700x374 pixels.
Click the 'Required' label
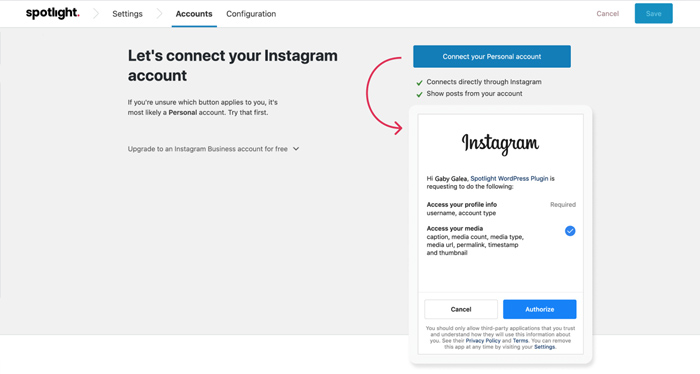click(562, 204)
